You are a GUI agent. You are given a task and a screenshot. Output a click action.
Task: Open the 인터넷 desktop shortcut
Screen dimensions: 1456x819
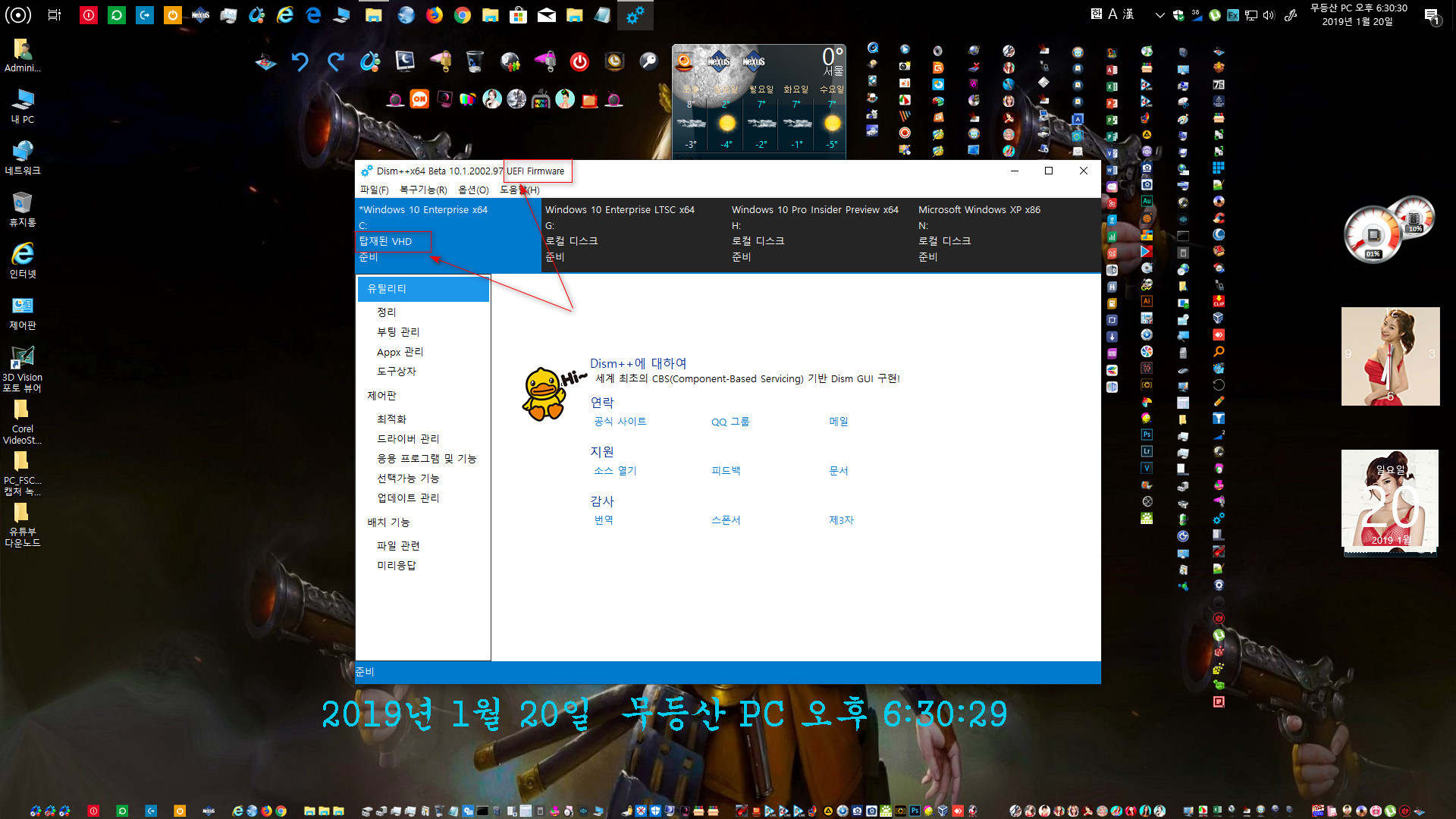23,261
